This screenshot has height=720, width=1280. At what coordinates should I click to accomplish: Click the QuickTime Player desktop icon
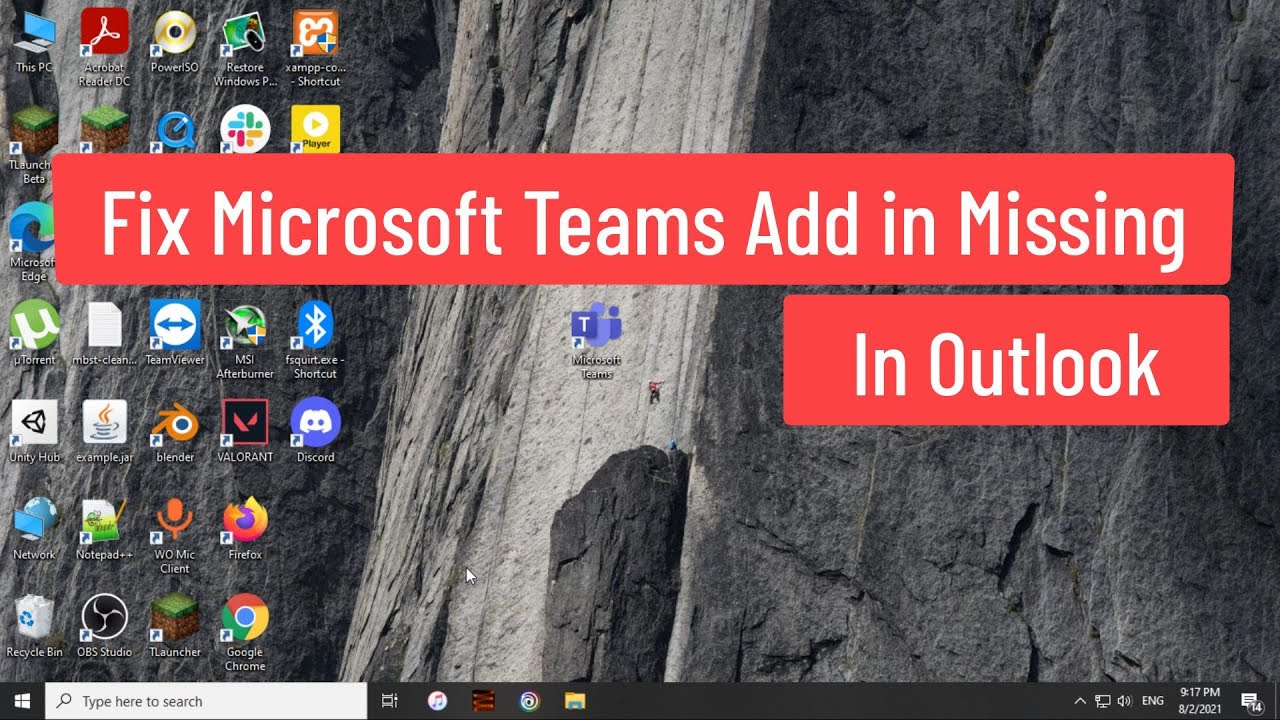point(175,130)
